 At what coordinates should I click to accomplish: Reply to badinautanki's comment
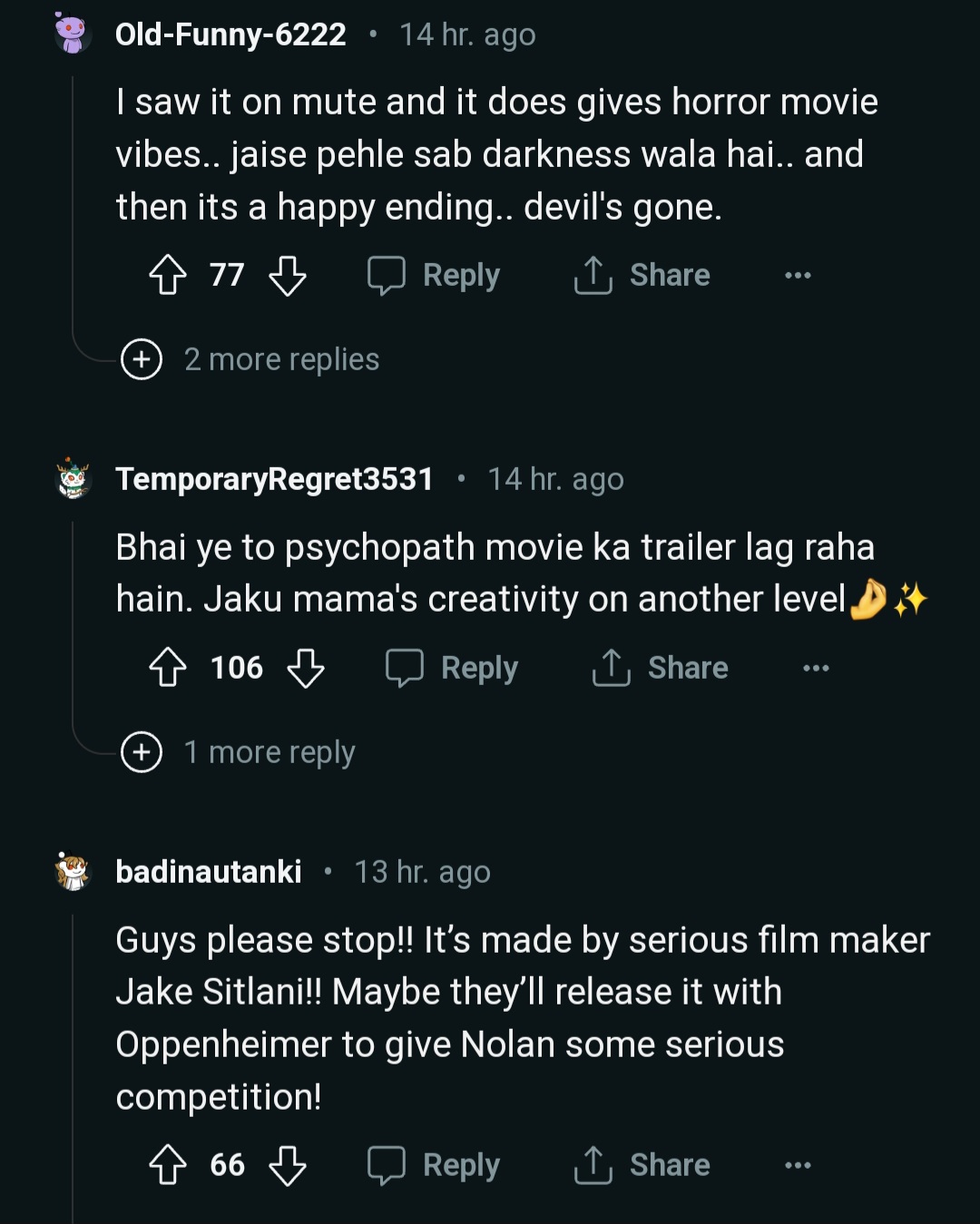coord(435,1165)
